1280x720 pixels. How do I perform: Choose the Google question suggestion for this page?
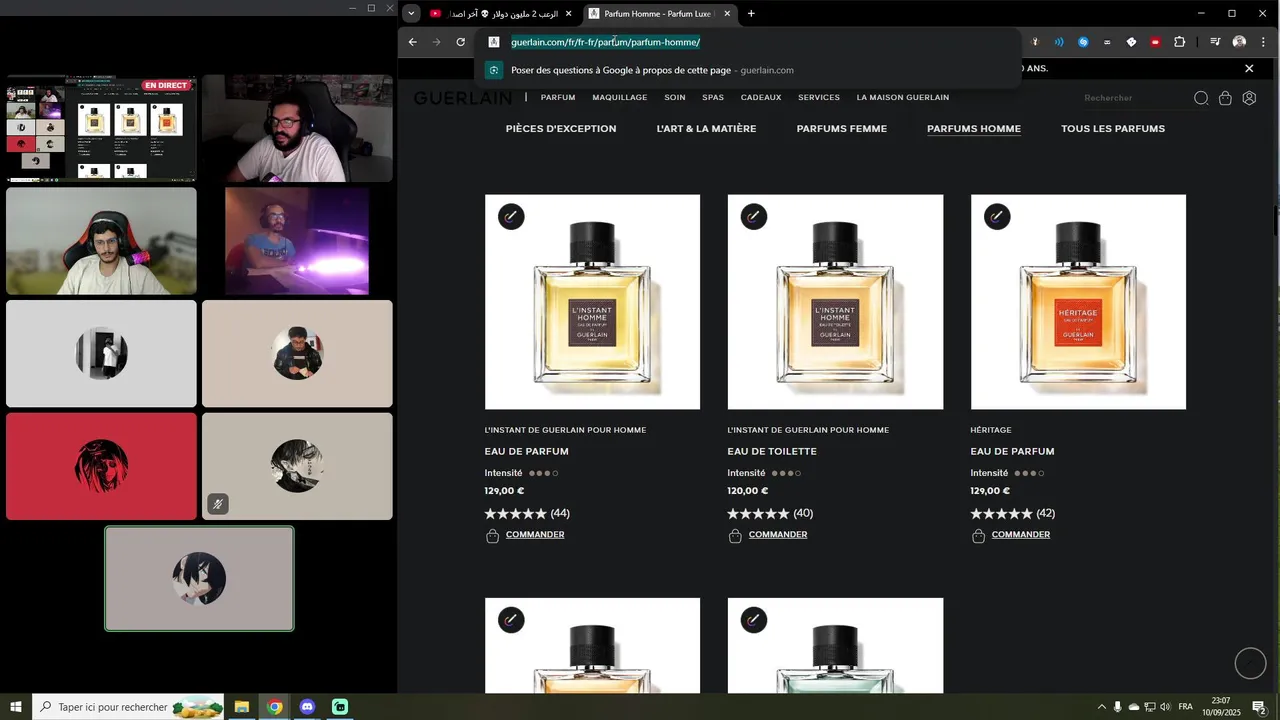pyautogui.click(x=748, y=70)
